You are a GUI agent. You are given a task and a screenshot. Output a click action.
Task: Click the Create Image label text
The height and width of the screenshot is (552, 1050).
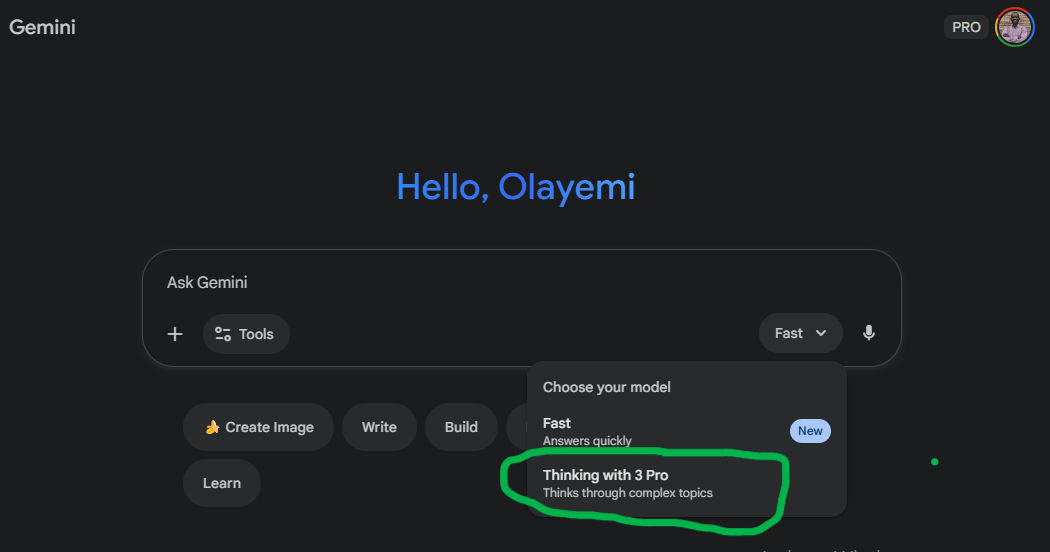269,427
